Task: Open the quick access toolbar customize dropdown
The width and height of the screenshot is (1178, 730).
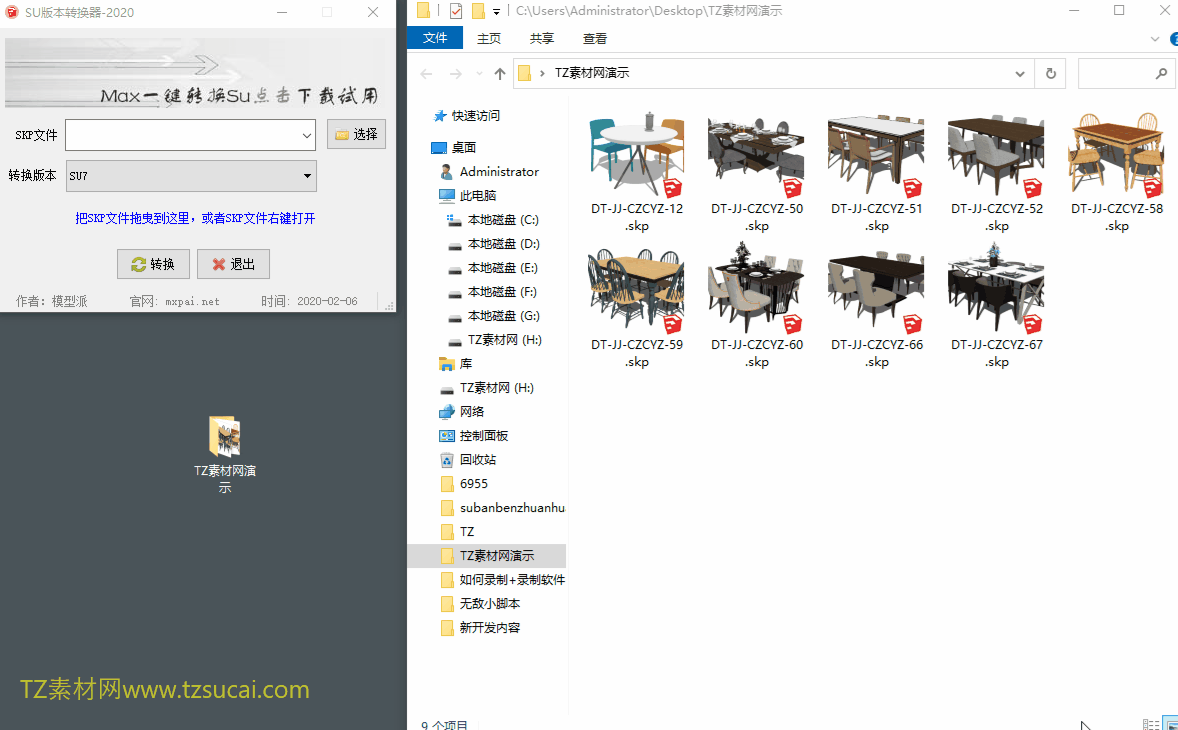Action: click(496, 11)
